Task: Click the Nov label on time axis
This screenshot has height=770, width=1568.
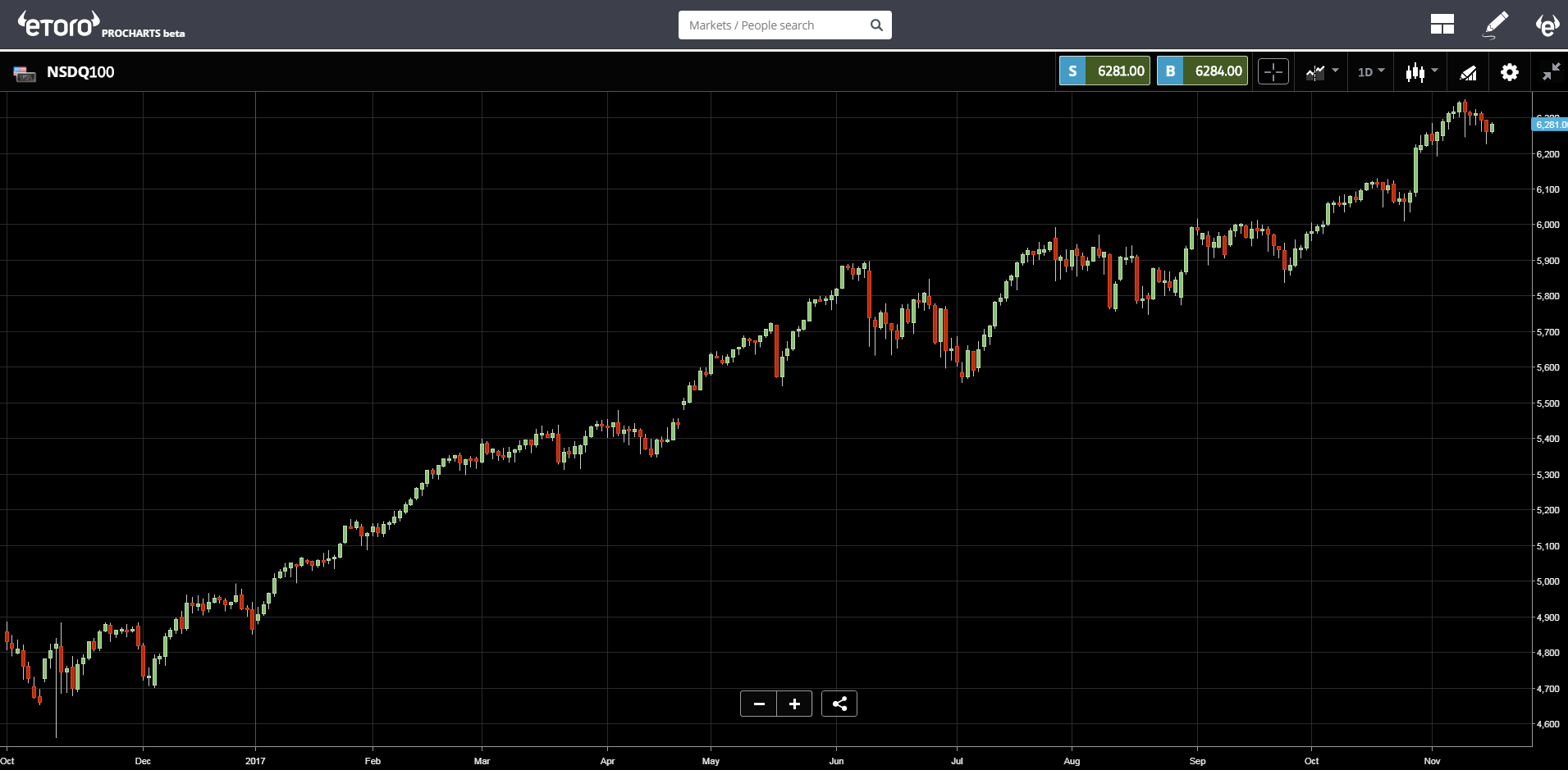Action: point(1432,761)
